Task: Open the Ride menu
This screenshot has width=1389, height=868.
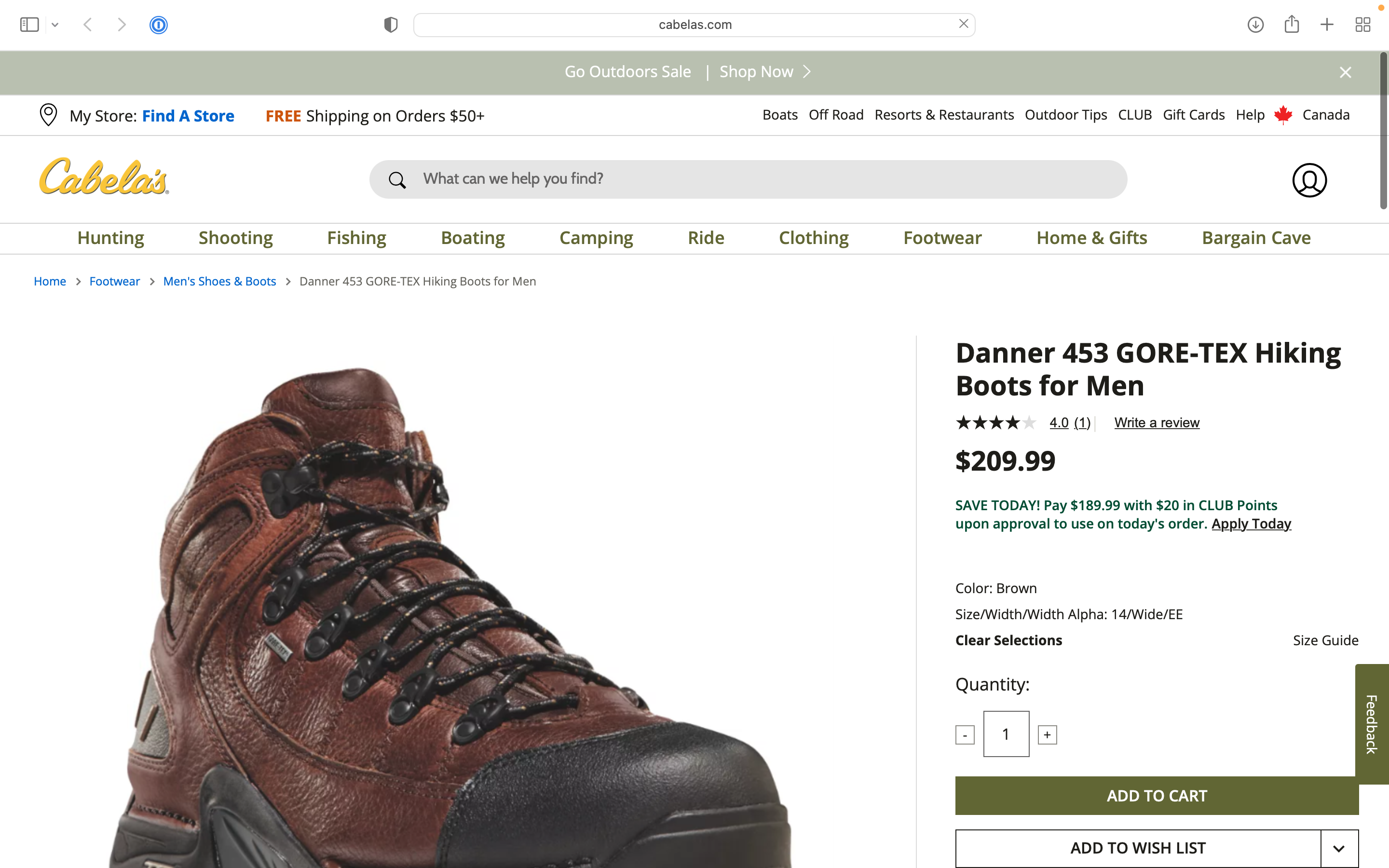Action: click(x=706, y=238)
